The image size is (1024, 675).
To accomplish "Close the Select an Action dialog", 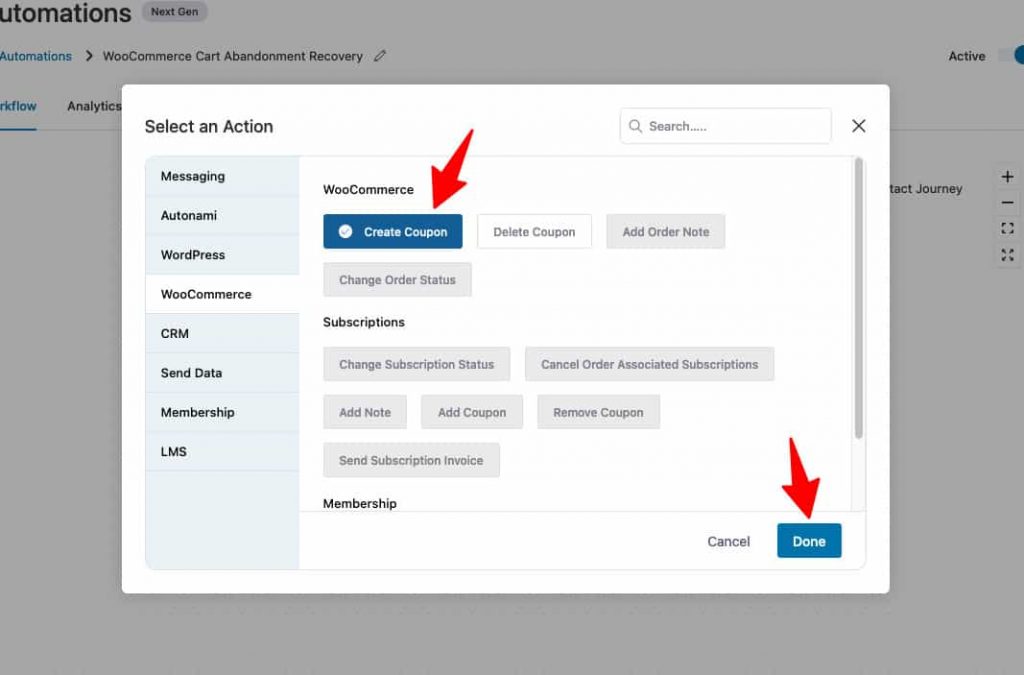I will point(859,126).
